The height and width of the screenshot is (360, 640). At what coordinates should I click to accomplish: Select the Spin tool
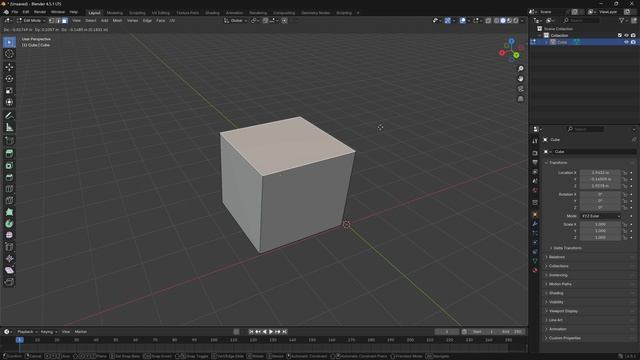click(x=9, y=224)
